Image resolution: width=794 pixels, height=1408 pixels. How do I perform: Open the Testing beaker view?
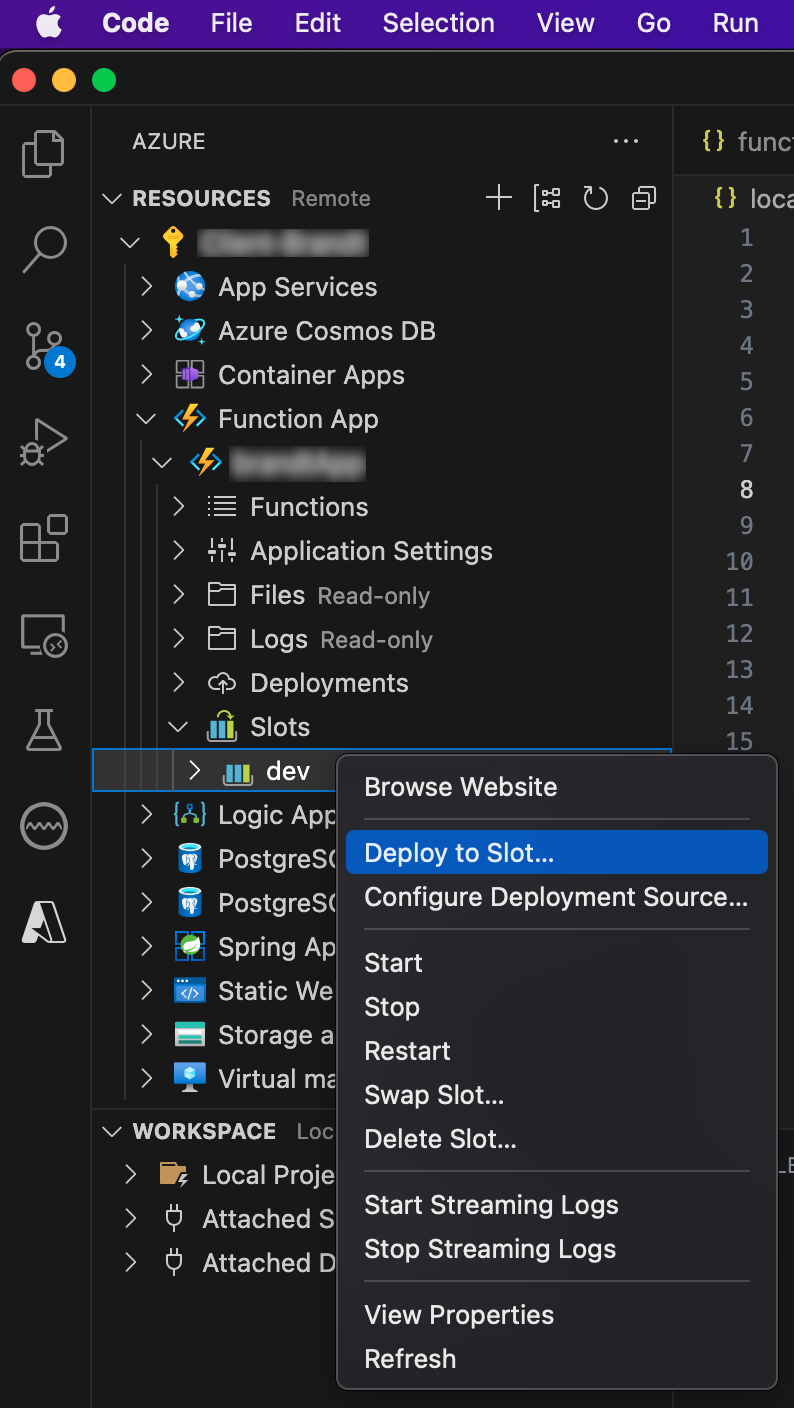point(42,730)
